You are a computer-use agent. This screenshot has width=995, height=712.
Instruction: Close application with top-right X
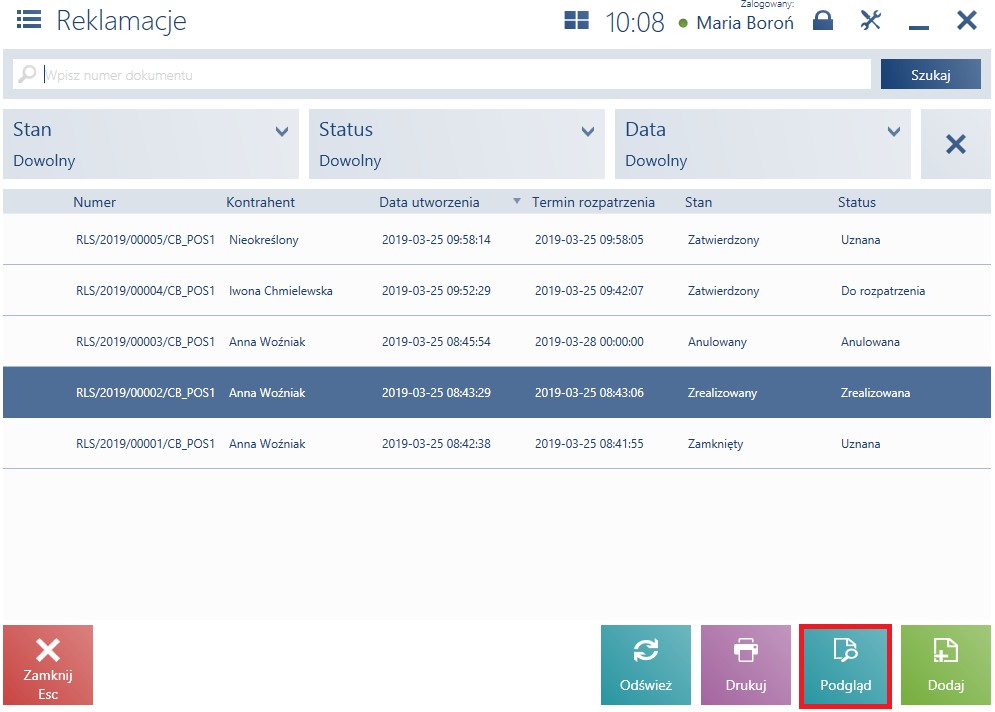966,20
